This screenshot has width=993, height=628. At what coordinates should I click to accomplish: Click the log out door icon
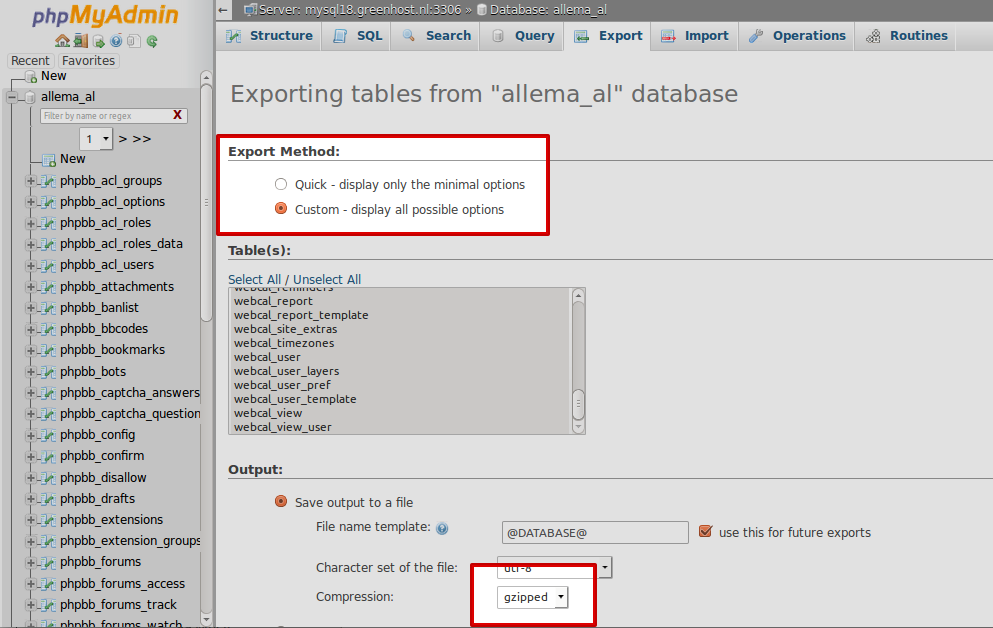coord(80,41)
